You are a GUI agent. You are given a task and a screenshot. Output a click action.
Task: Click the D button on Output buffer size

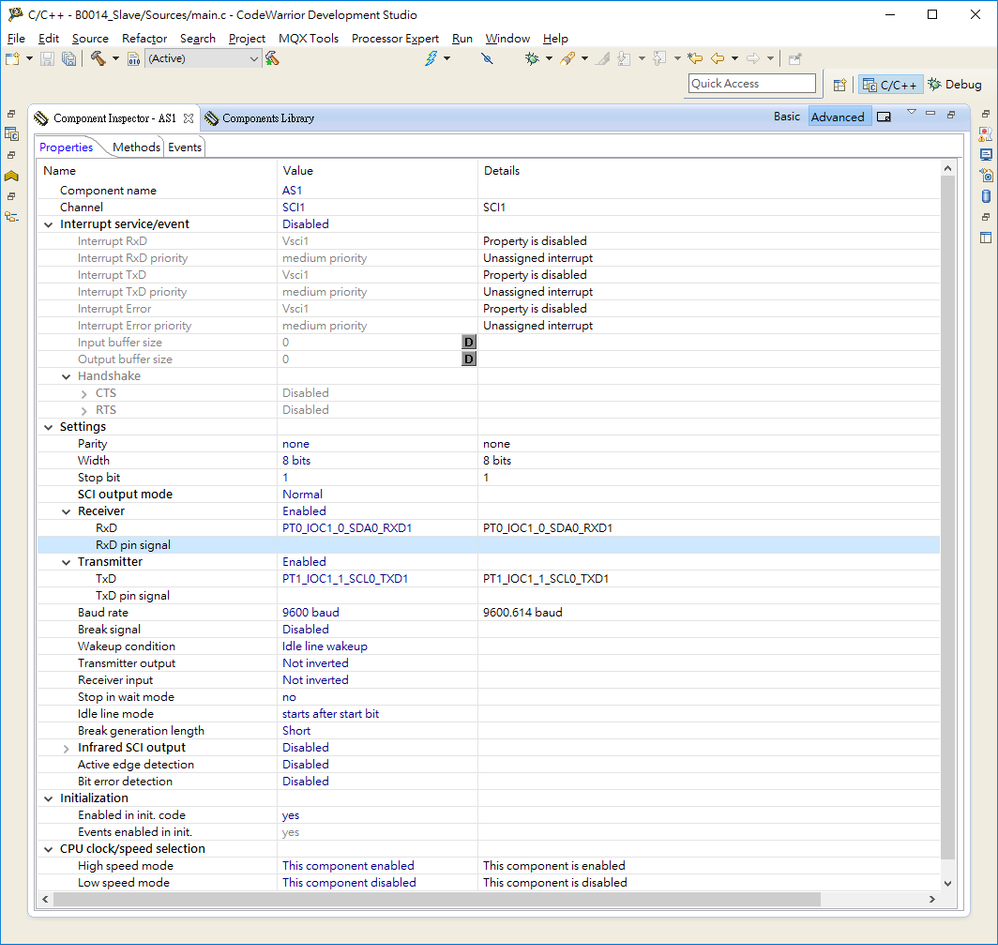(x=468, y=359)
